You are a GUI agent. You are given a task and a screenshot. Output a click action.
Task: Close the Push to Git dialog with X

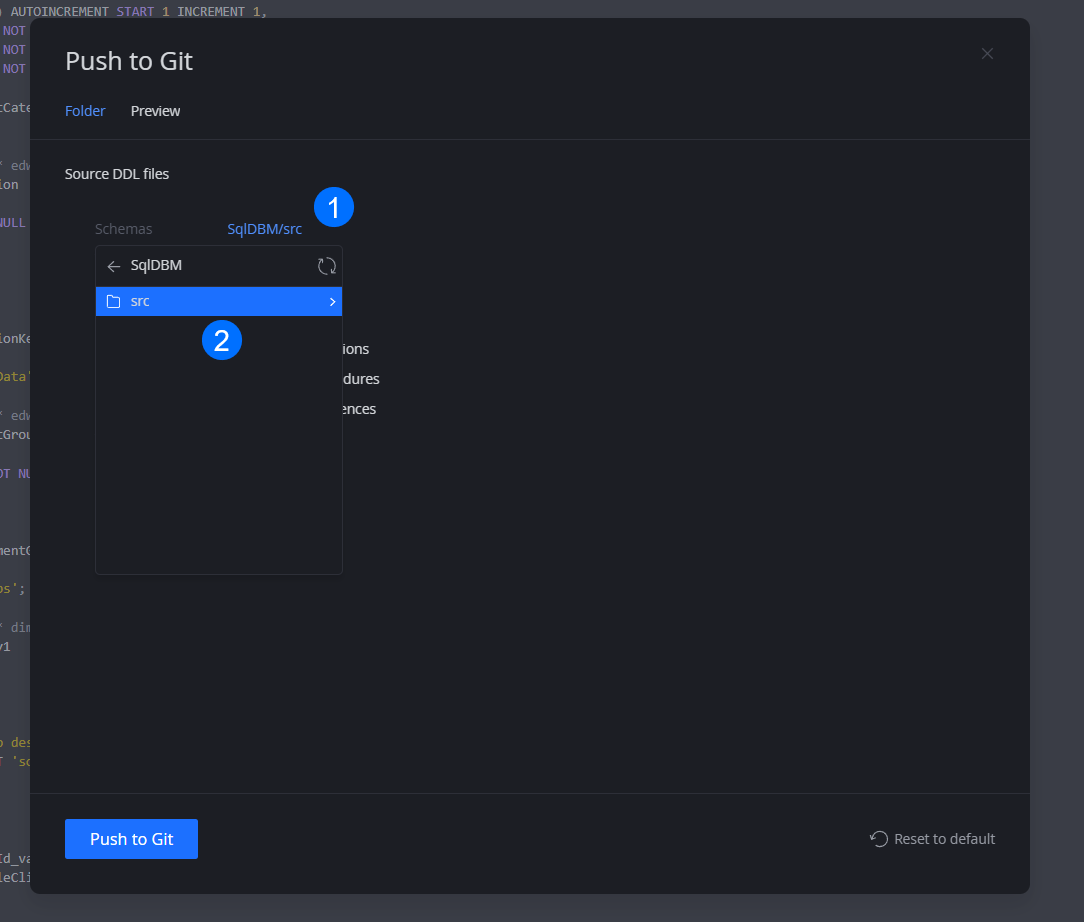click(x=987, y=54)
